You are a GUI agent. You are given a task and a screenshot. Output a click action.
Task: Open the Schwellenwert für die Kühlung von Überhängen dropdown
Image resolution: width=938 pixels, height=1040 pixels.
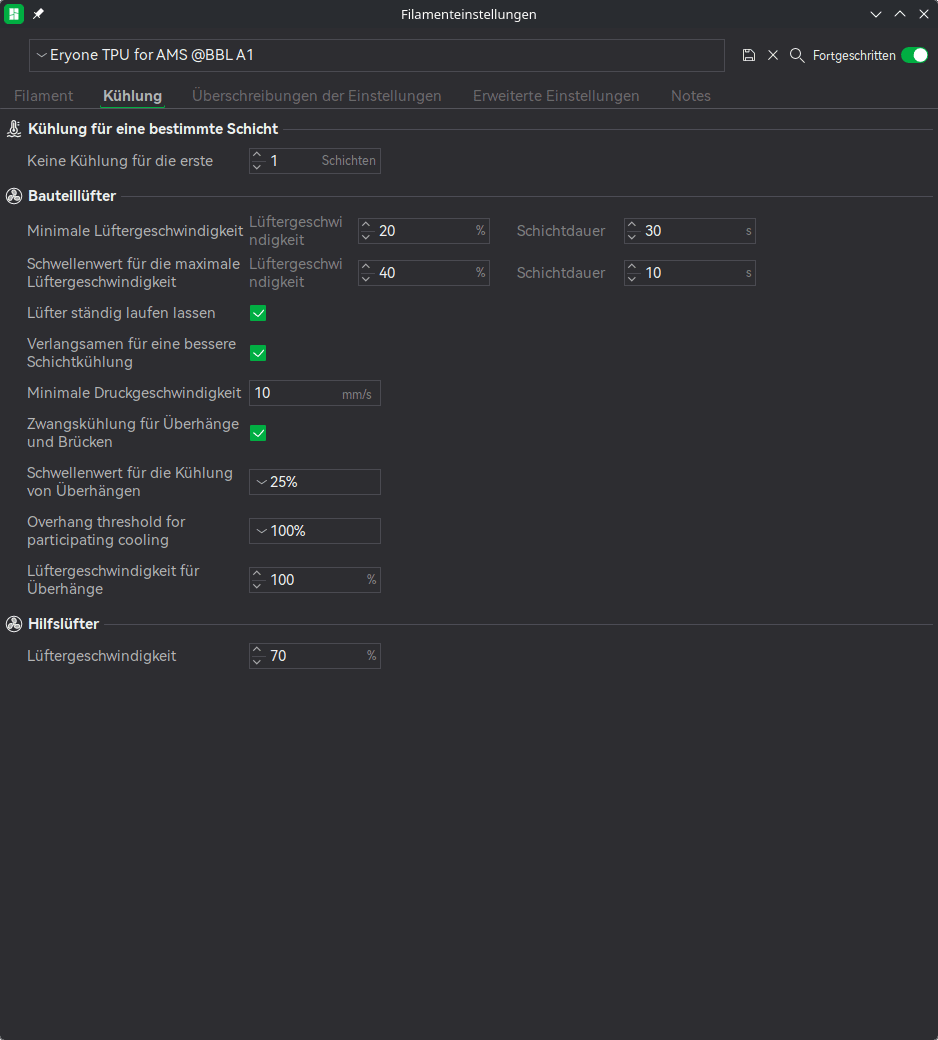tap(314, 482)
